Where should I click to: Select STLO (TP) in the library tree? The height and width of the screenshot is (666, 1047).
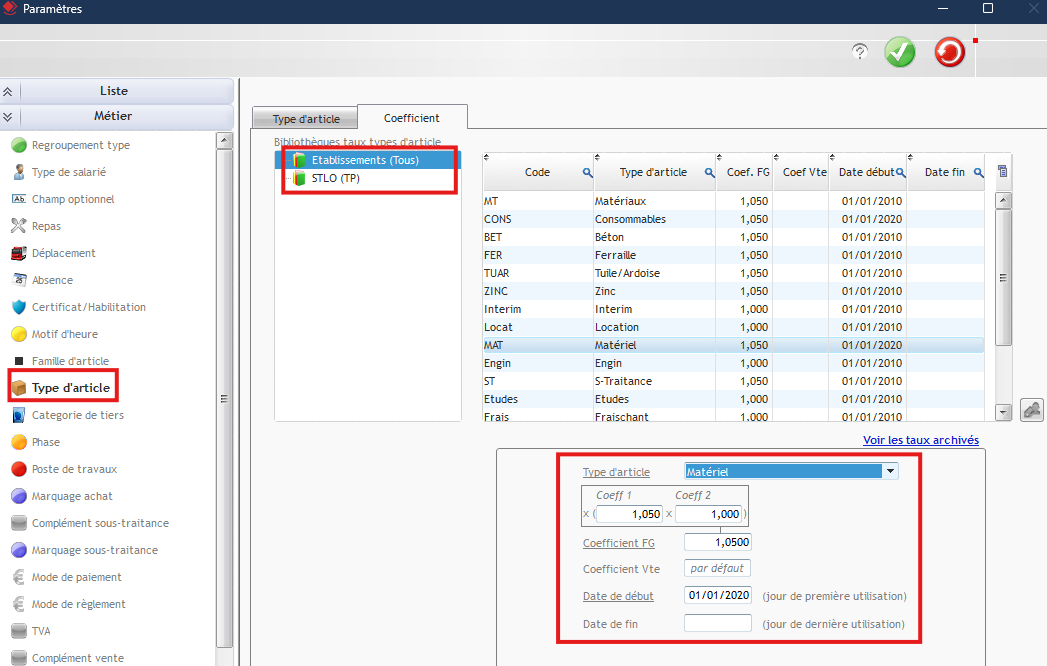(x=335, y=178)
